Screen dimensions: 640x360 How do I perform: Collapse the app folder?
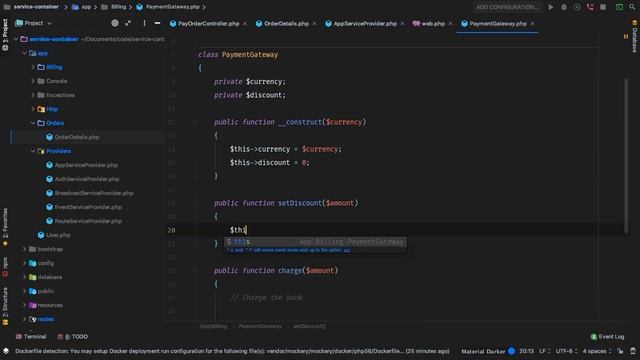24,53
